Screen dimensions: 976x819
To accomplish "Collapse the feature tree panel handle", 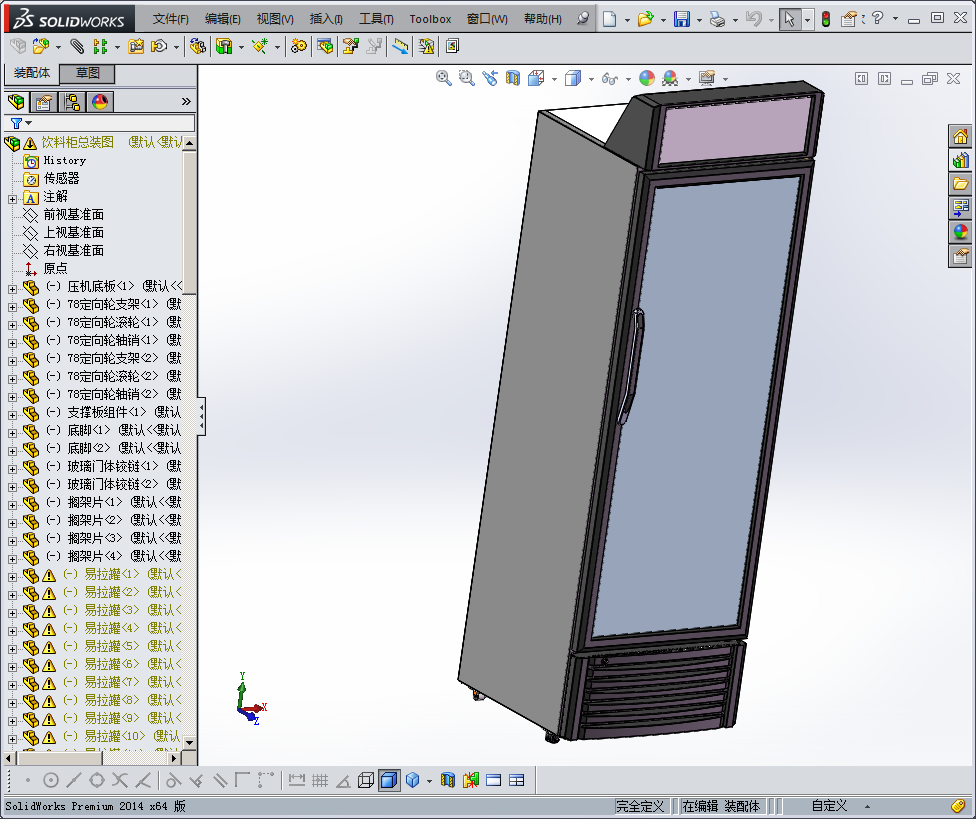I will point(202,416).
